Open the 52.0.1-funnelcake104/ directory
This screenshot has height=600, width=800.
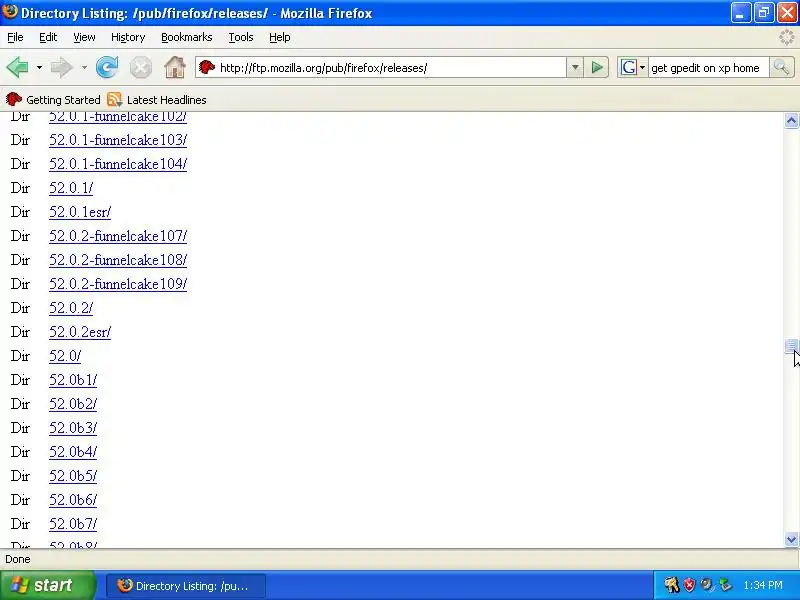(118, 164)
